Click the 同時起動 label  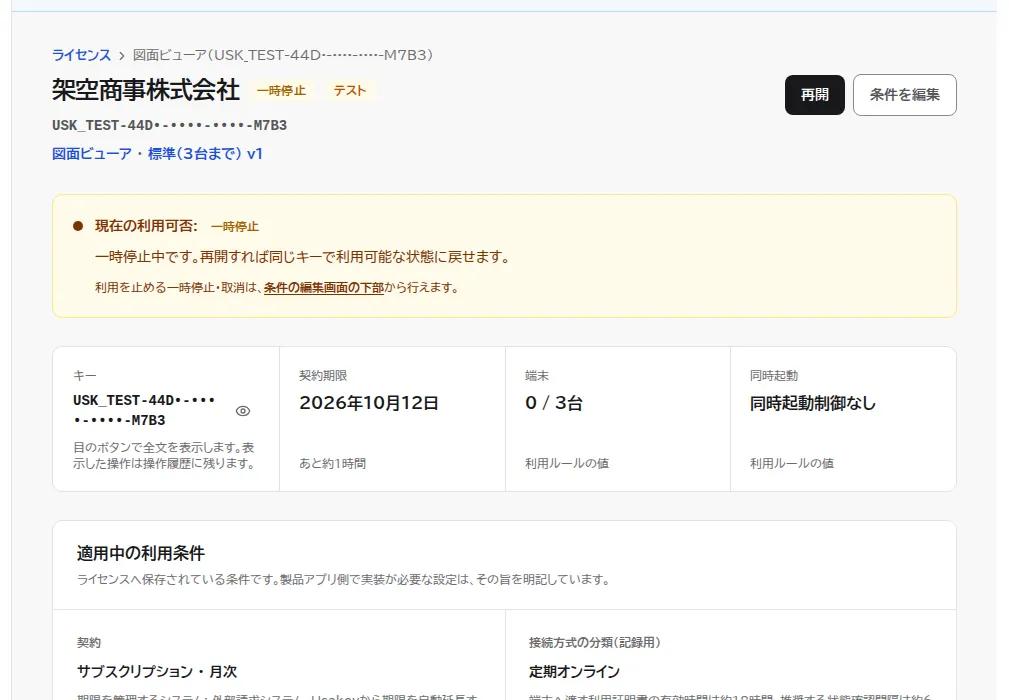click(773, 376)
